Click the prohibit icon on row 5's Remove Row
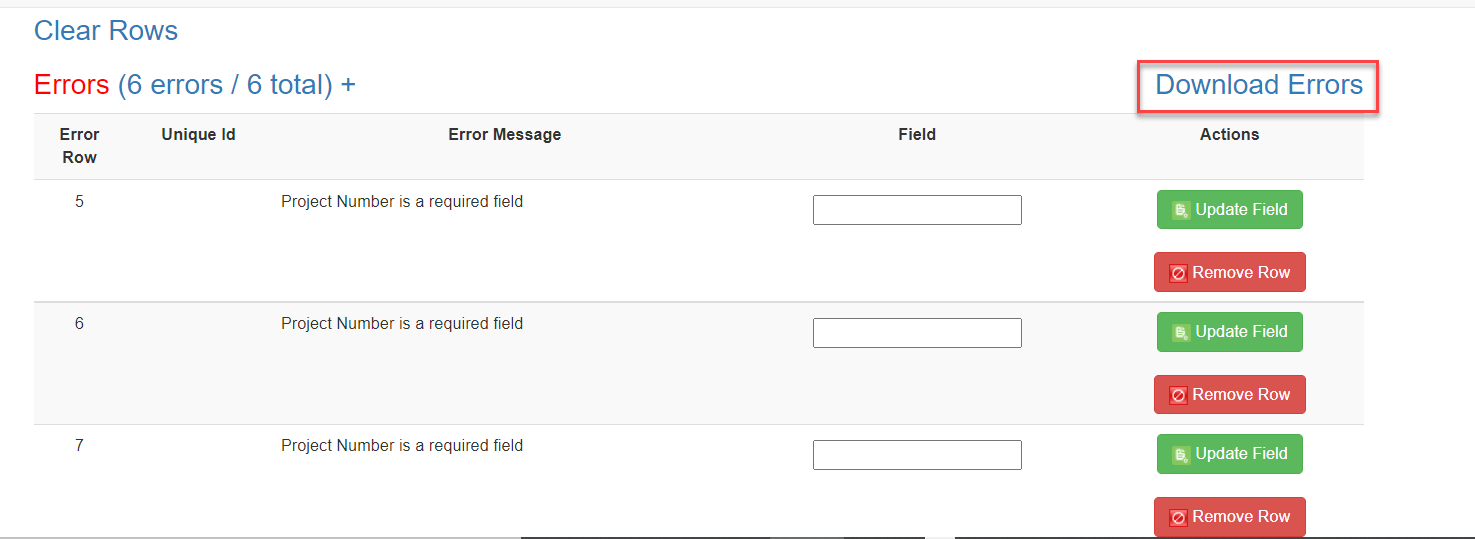 click(1178, 273)
